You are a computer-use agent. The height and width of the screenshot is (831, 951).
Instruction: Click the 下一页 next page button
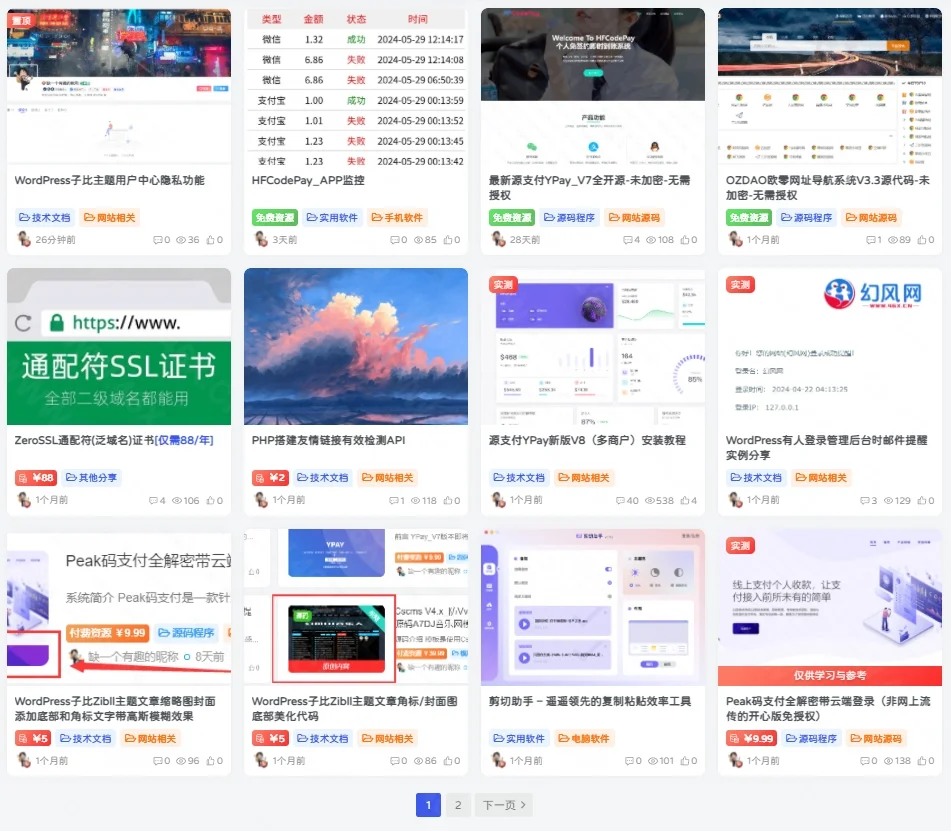[x=504, y=805]
